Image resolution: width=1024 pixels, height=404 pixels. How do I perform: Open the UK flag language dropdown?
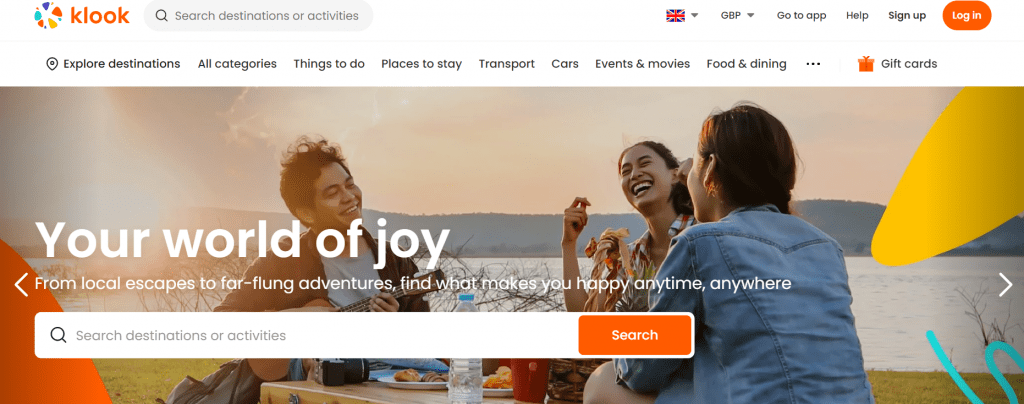(x=682, y=16)
